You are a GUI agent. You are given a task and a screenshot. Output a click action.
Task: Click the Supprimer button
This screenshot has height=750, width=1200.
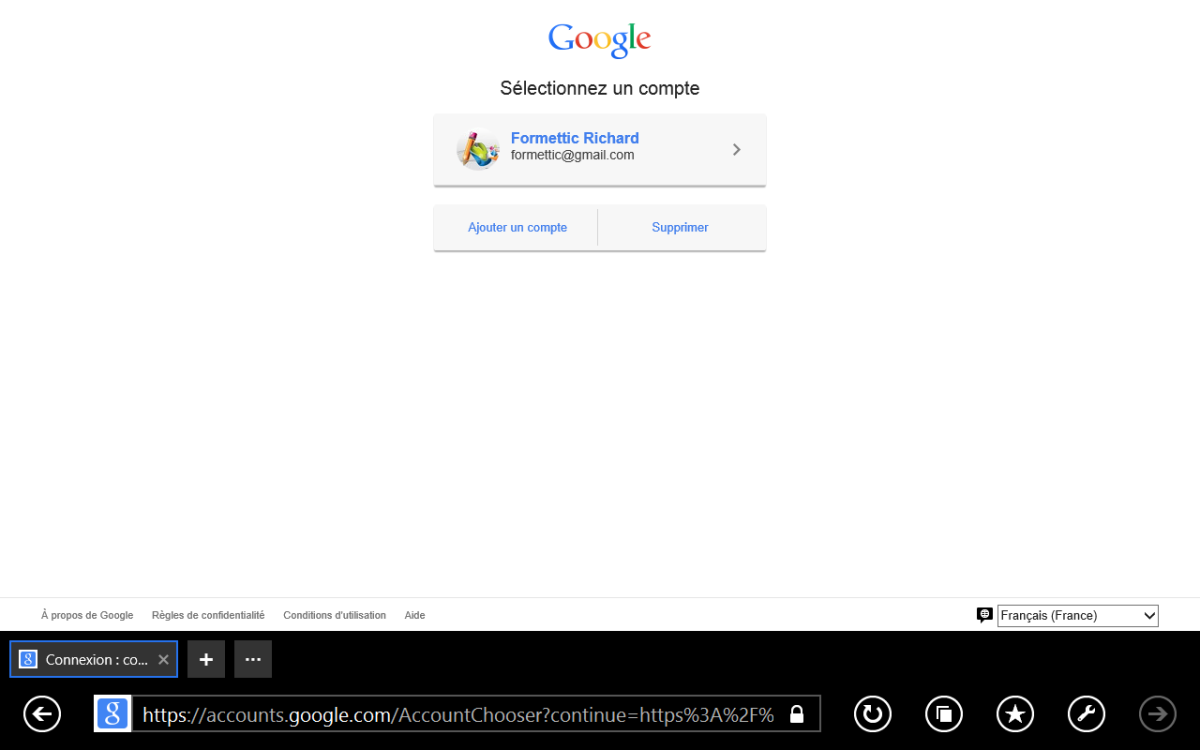[x=680, y=228]
